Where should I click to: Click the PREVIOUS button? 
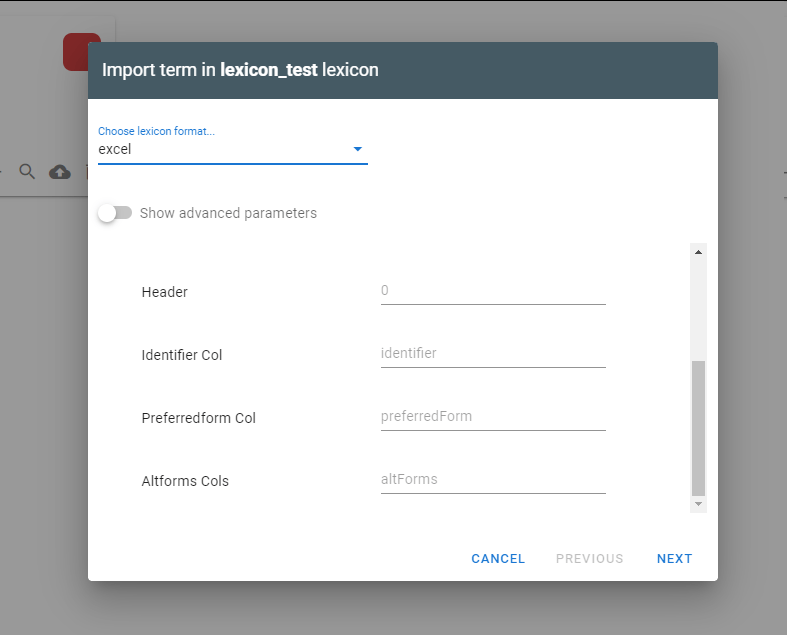pyautogui.click(x=589, y=559)
